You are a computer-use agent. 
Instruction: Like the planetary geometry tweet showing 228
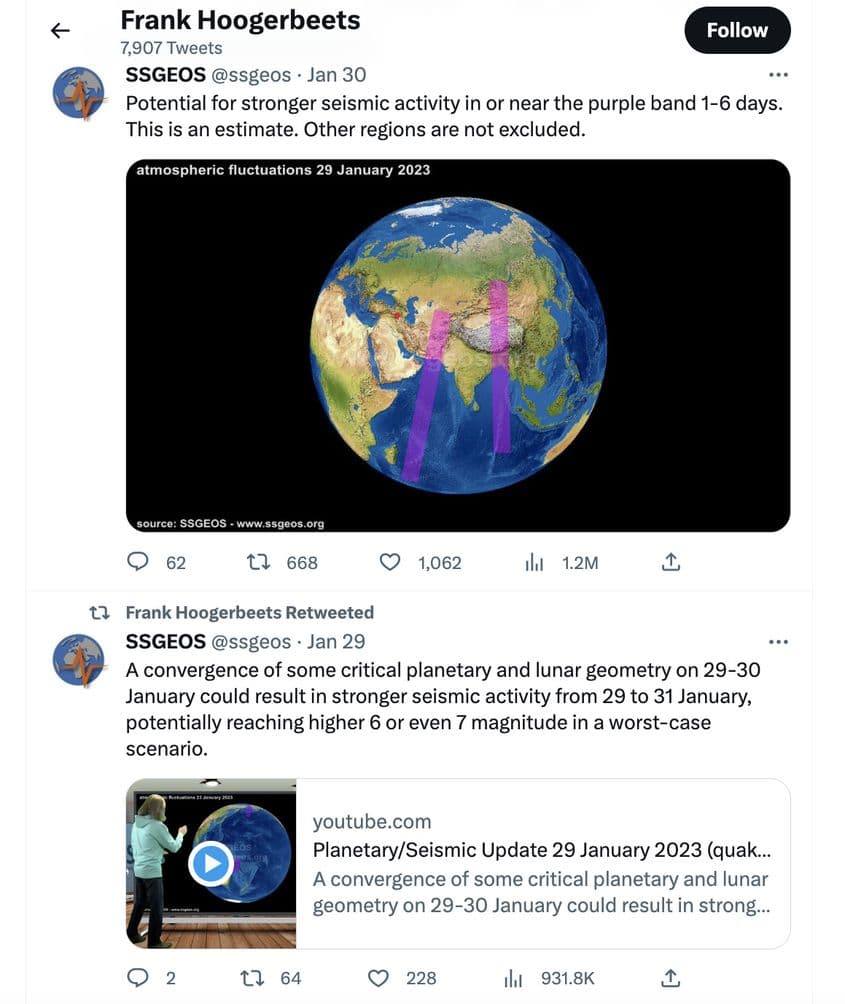coord(380,977)
